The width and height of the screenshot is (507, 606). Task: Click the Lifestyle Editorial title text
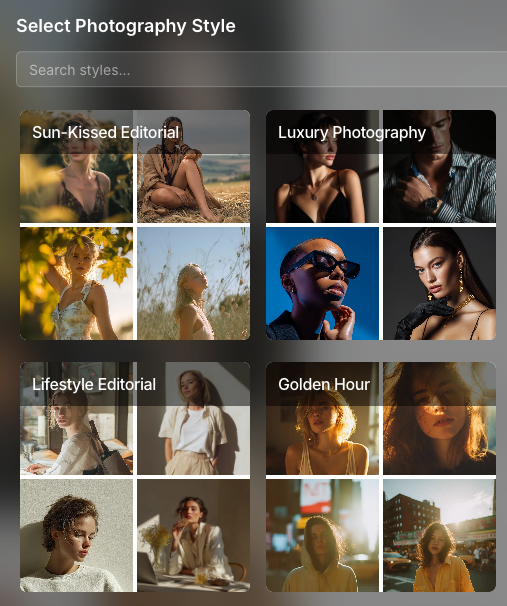94,385
